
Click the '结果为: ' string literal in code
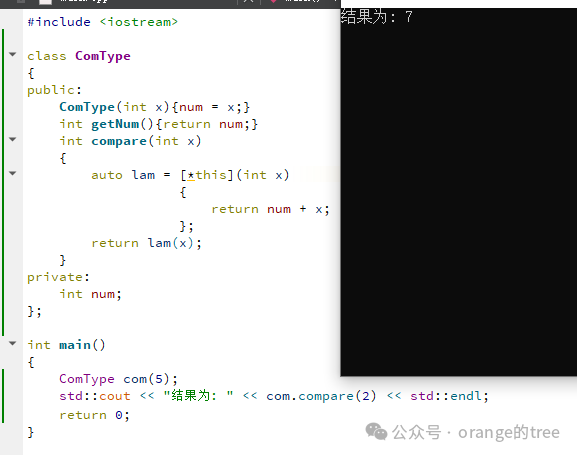pyautogui.click(x=199, y=396)
